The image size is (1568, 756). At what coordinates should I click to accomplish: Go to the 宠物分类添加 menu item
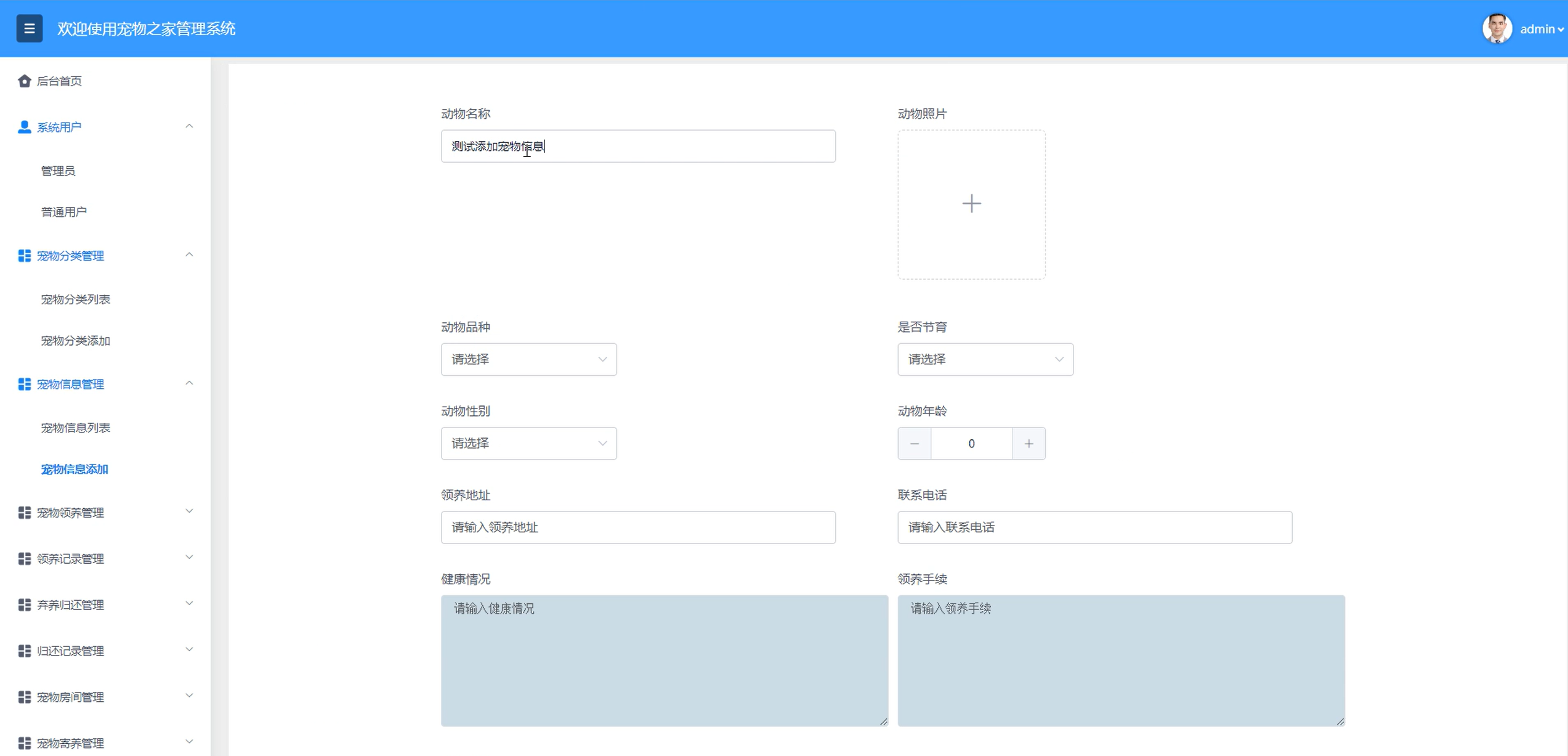pos(75,341)
